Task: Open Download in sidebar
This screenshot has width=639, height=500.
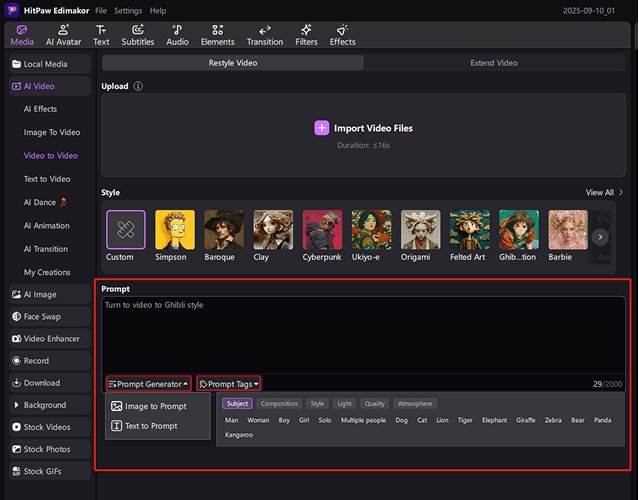Action: coord(50,383)
